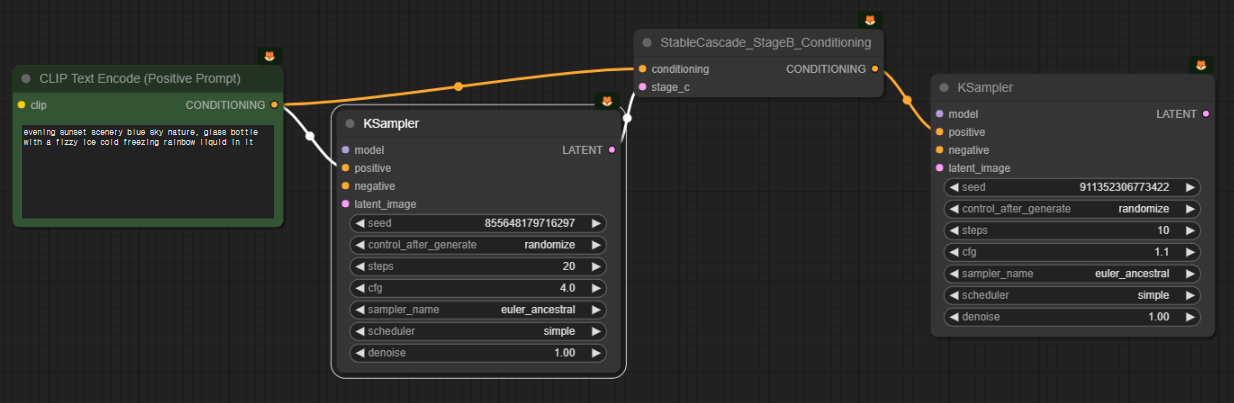This screenshot has width=1234, height=403.
Task: Click the fox badge above CLIP Text Encode node
Action: point(269,55)
